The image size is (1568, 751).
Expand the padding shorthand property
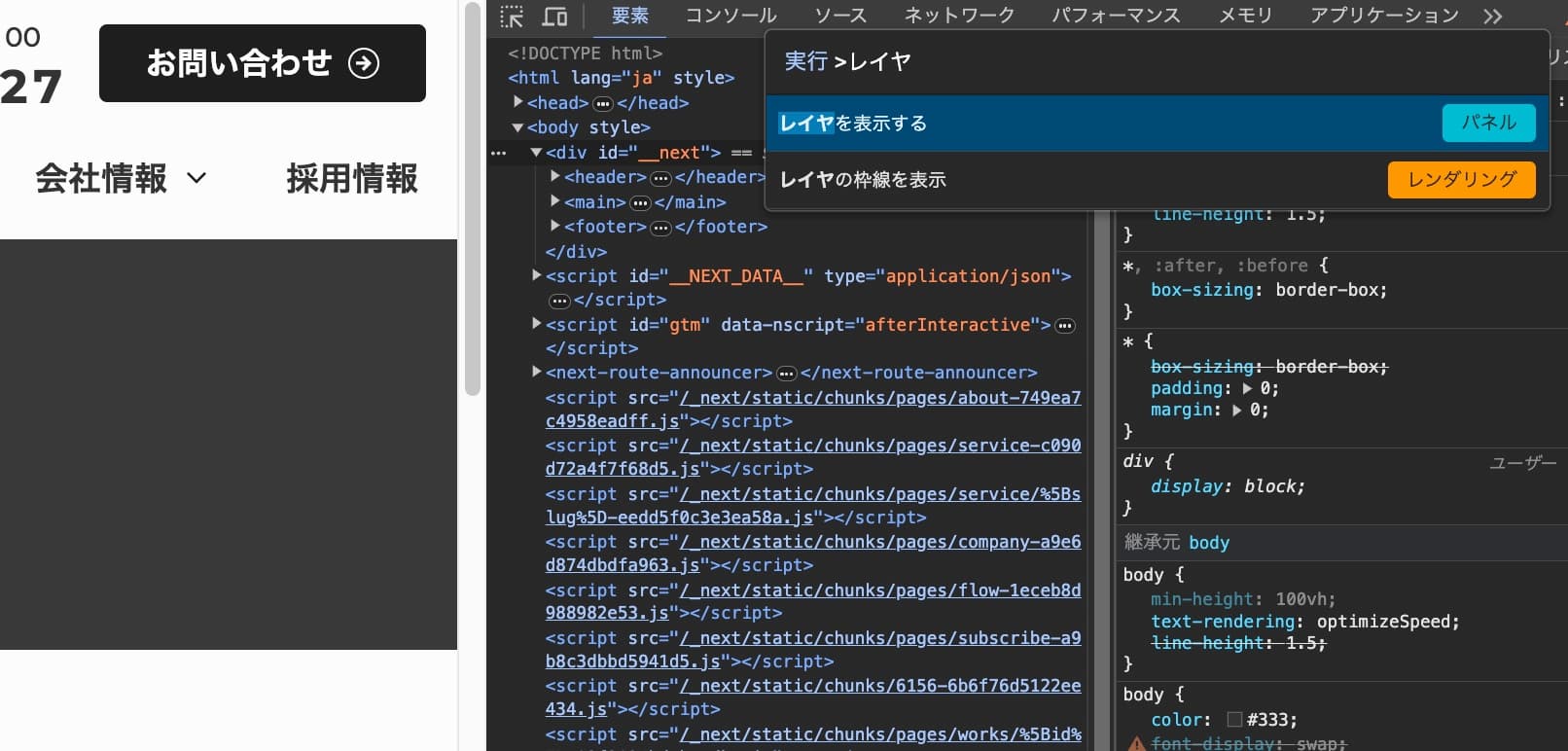click(1247, 389)
